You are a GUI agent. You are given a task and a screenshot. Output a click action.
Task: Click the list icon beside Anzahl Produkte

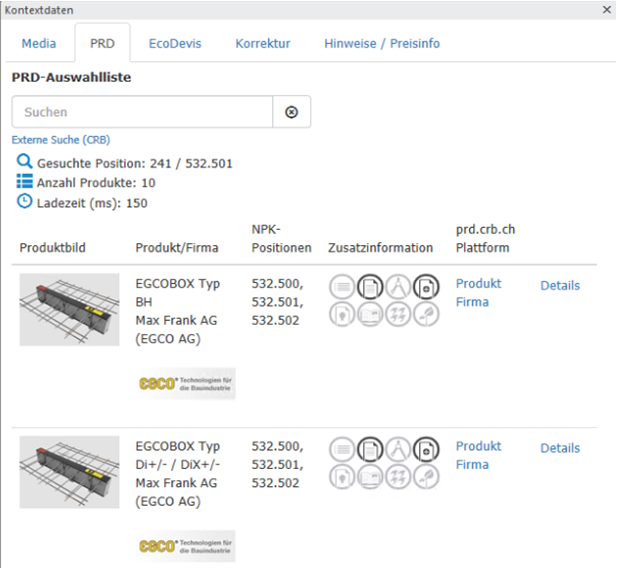click(x=24, y=181)
